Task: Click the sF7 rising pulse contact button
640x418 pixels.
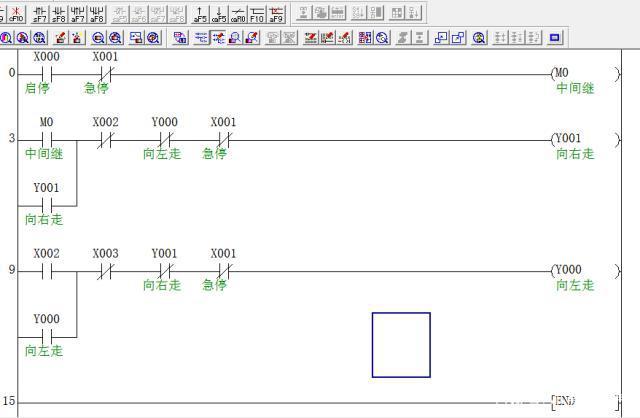Action: pos(39,13)
